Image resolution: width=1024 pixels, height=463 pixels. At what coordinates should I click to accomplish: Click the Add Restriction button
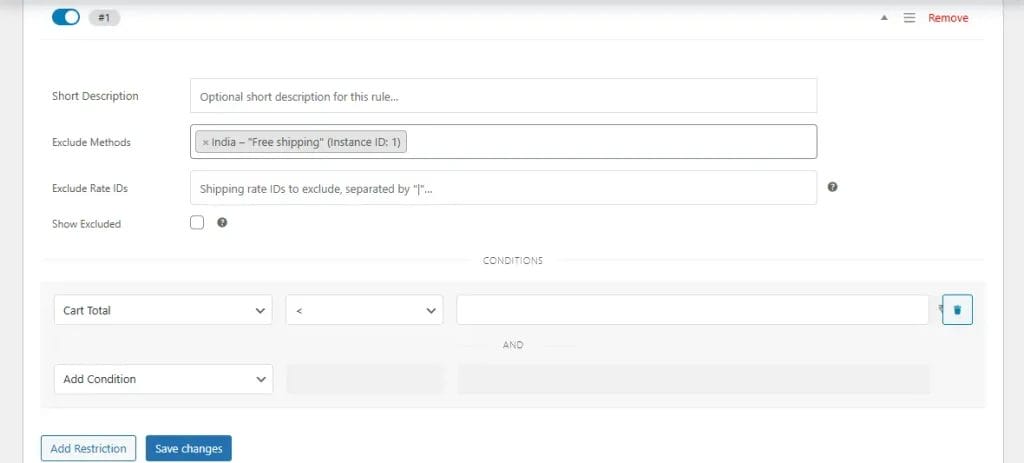pyautogui.click(x=88, y=449)
